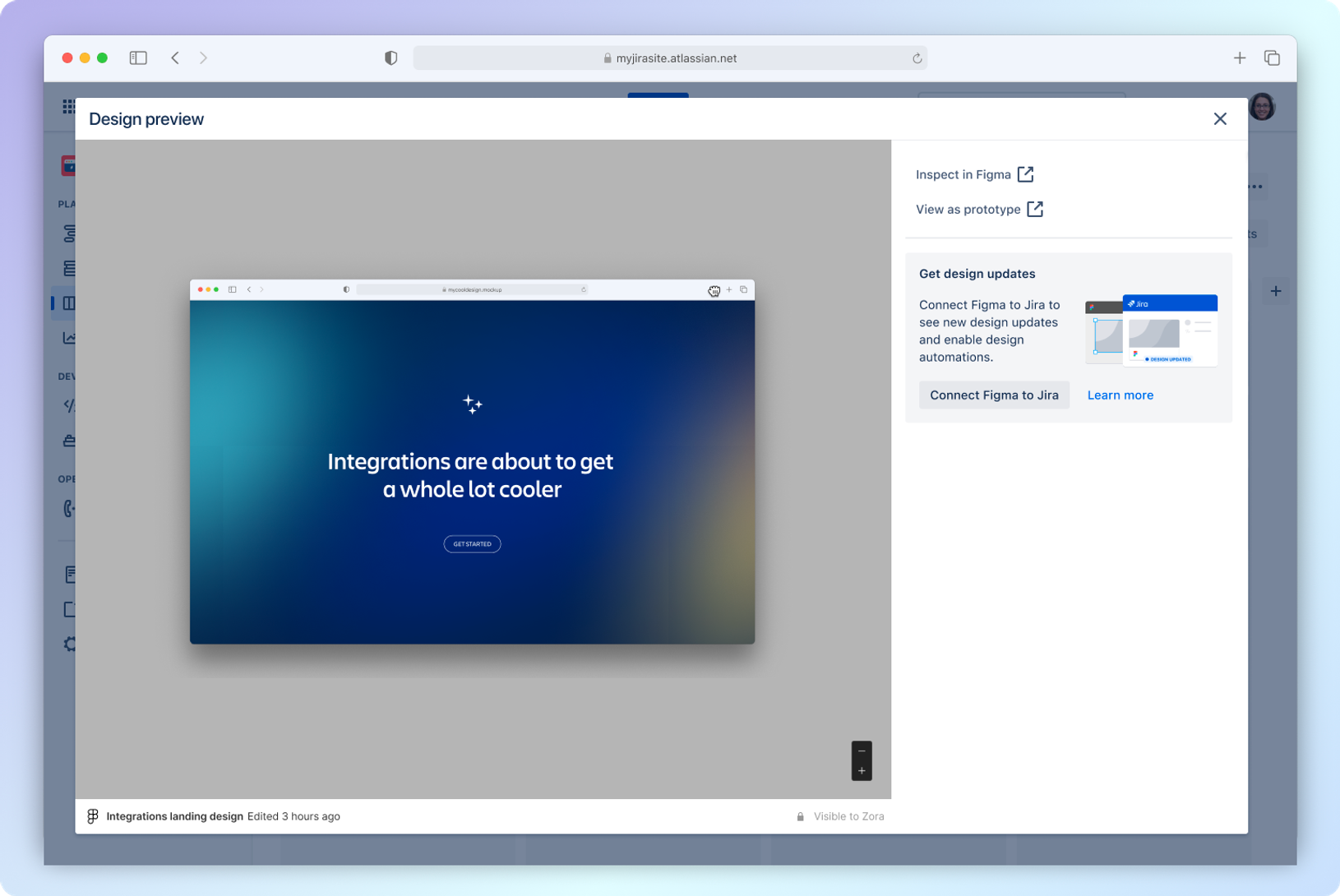This screenshot has width=1340, height=896.
Task: Go back using Safari back arrow
Action: (x=175, y=58)
